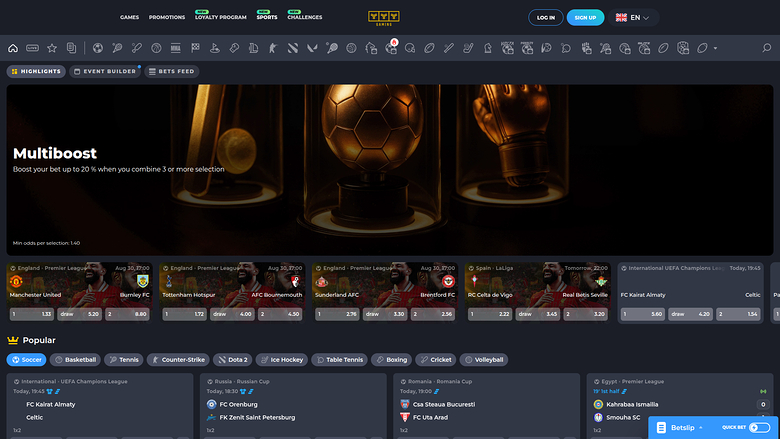Click the Log In button
Screen dimensions: 780x439
tap(545, 17)
